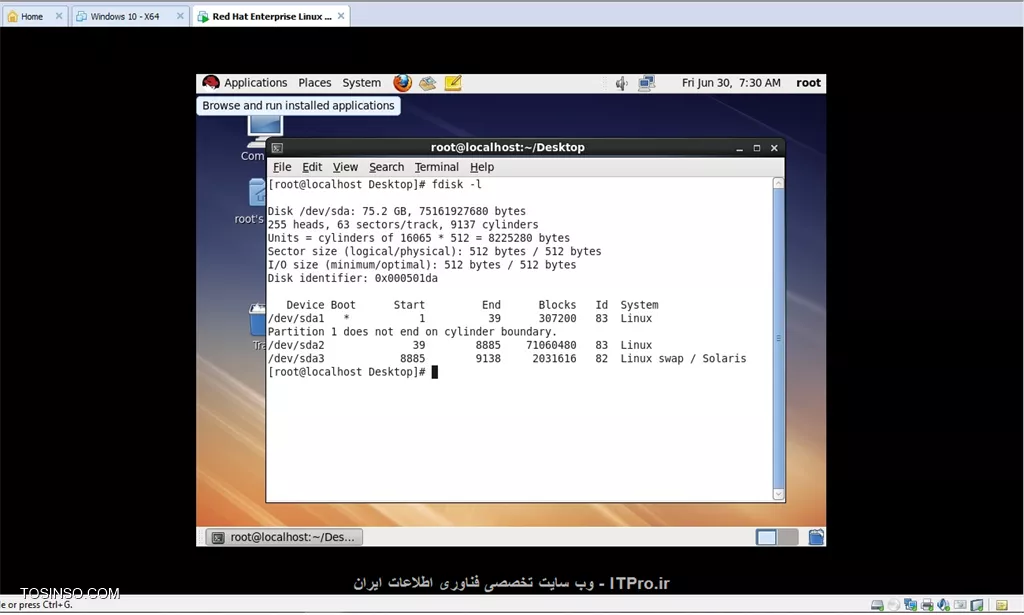Image resolution: width=1024 pixels, height=615 pixels.
Task: Click the root user name in the top panel
Action: click(x=808, y=83)
